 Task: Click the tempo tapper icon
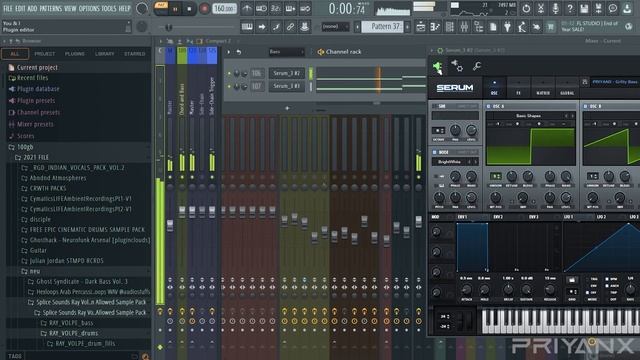click(522, 27)
